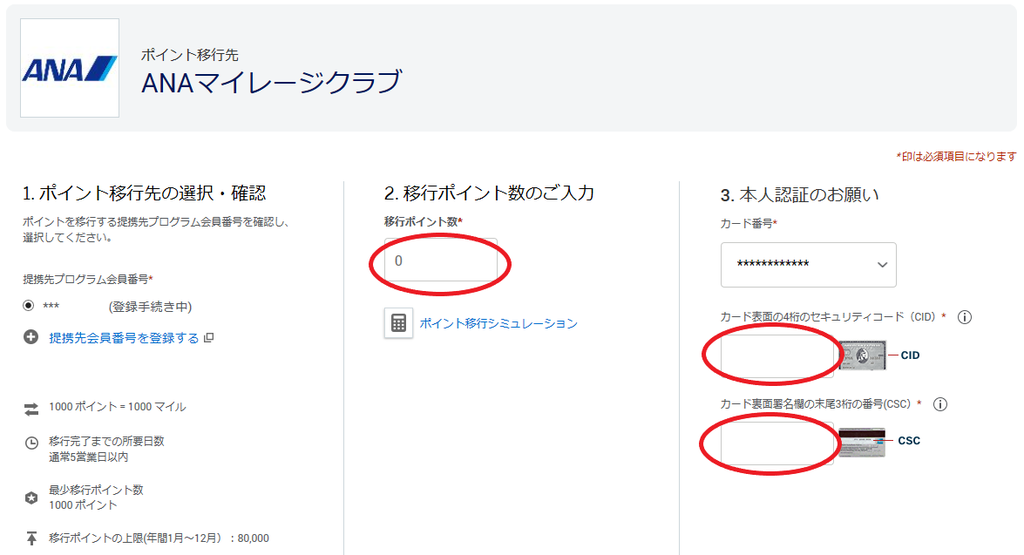
Task: Click the 3. 本人認証のお願い heading
Action: [x=799, y=195]
